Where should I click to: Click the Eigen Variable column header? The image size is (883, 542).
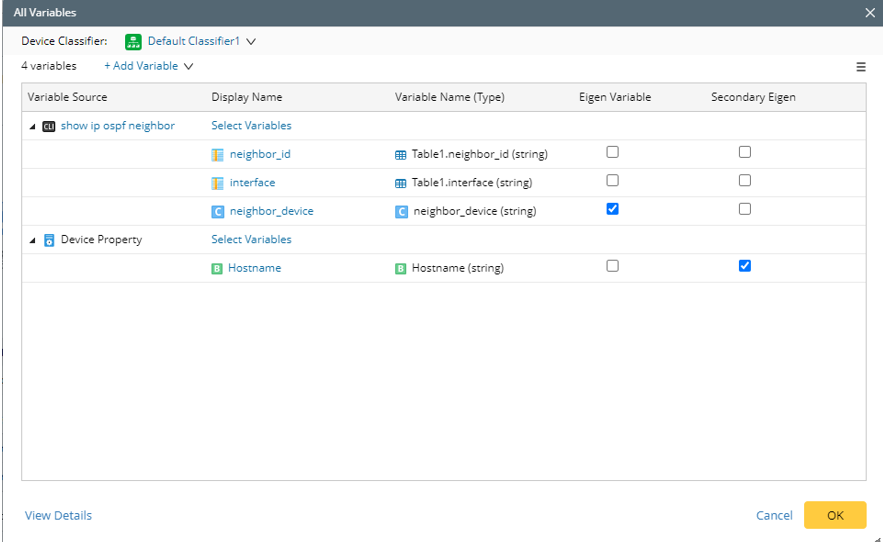[x=614, y=97]
